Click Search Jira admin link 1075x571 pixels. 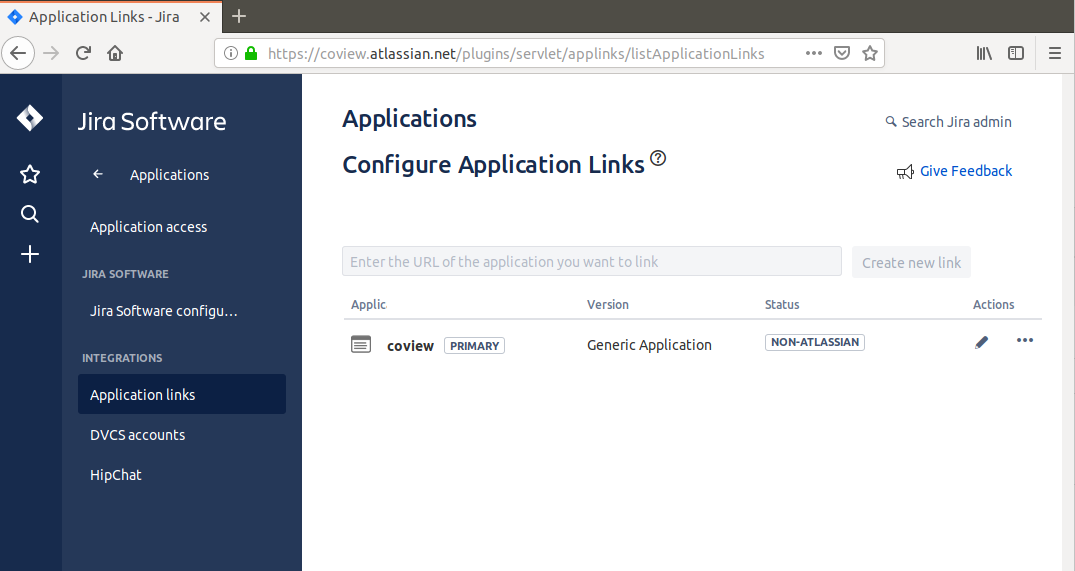(x=956, y=122)
